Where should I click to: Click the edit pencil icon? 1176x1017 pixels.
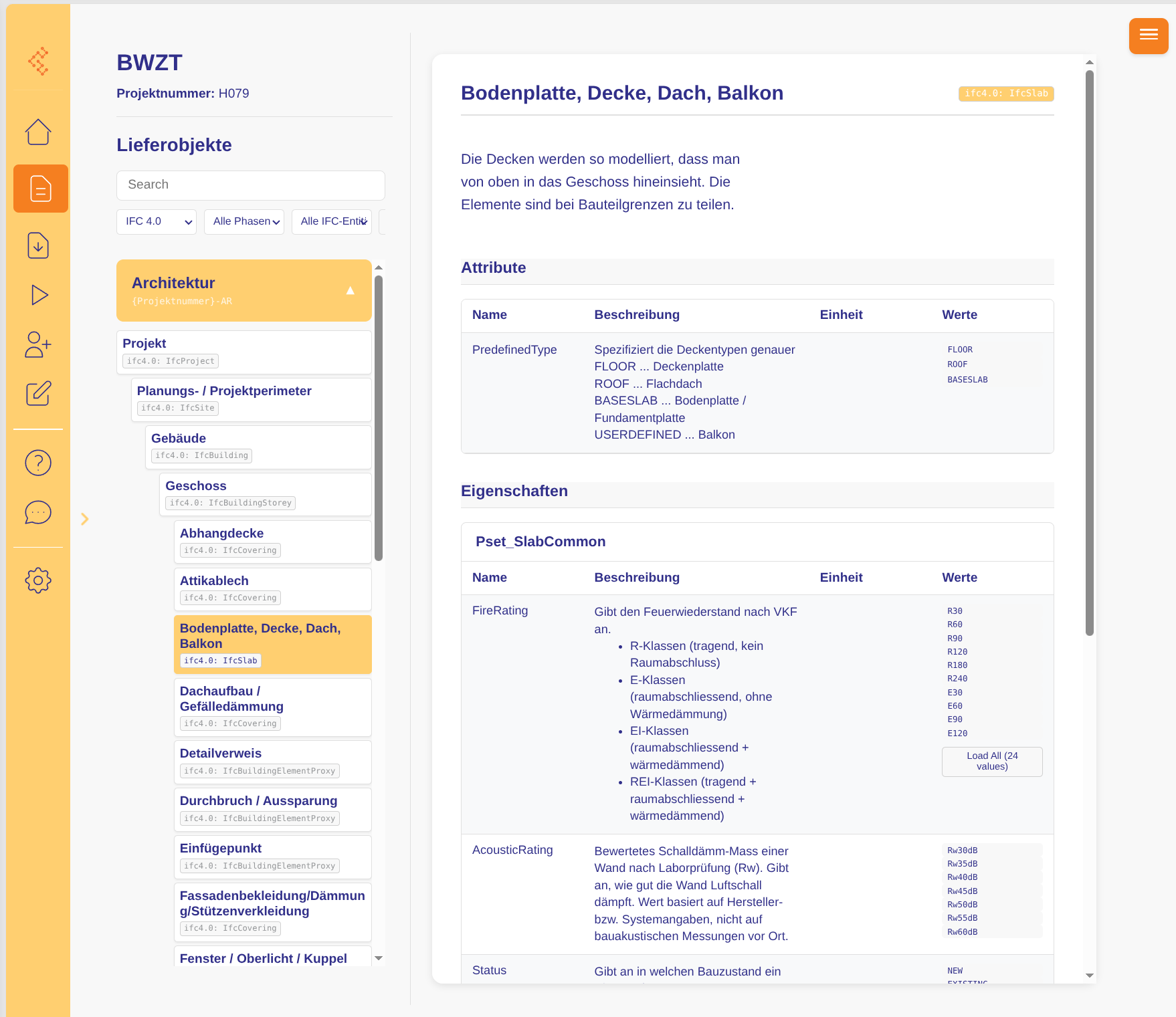(38, 393)
